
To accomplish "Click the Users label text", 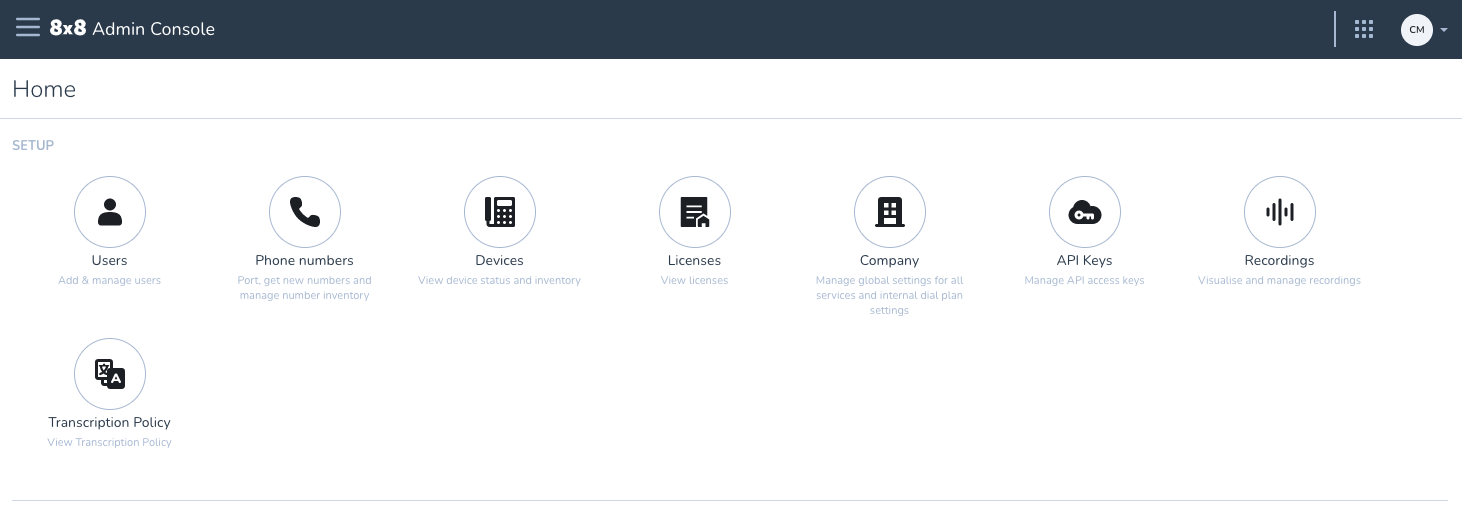I will coord(110,260).
